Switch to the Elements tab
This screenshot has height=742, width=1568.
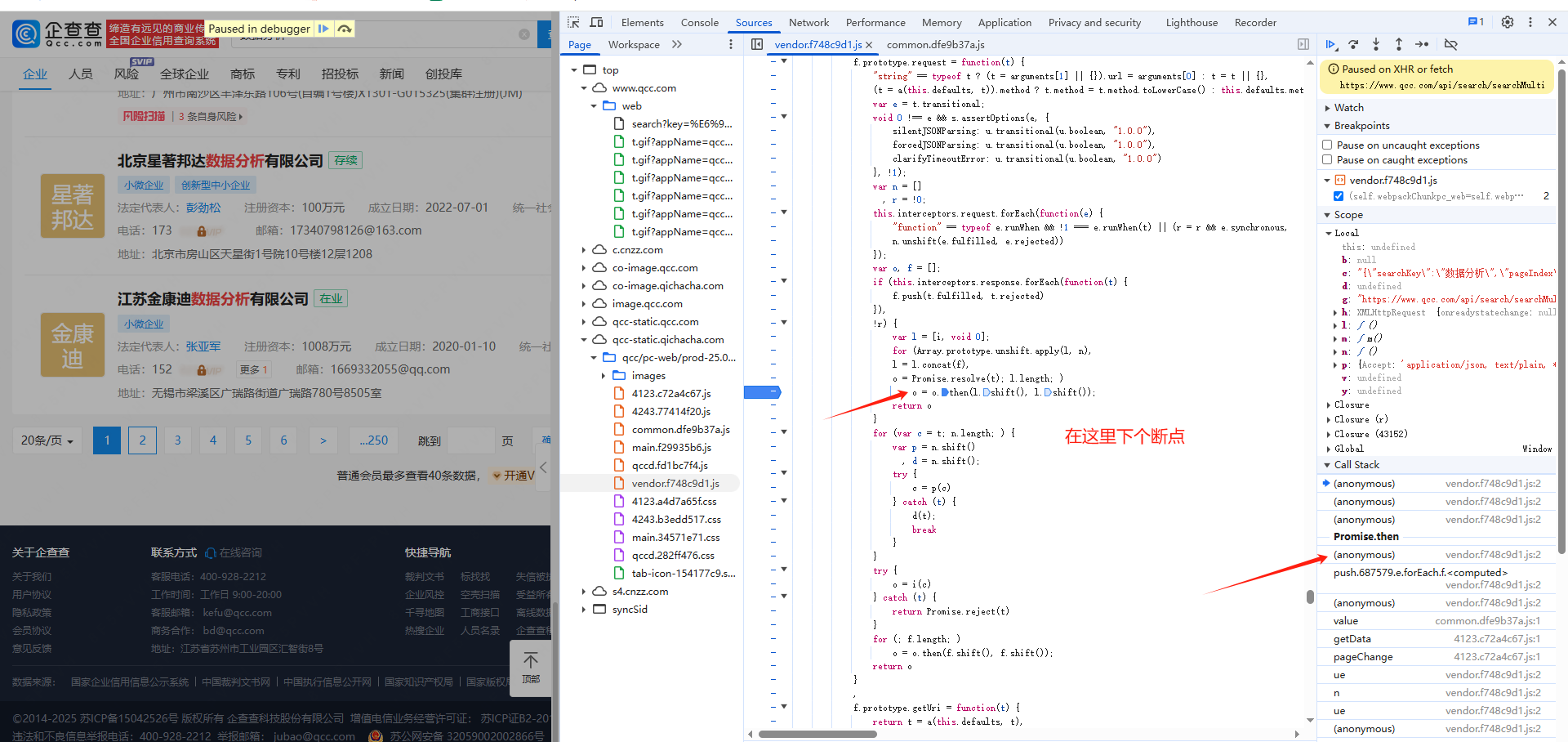[x=642, y=22]
